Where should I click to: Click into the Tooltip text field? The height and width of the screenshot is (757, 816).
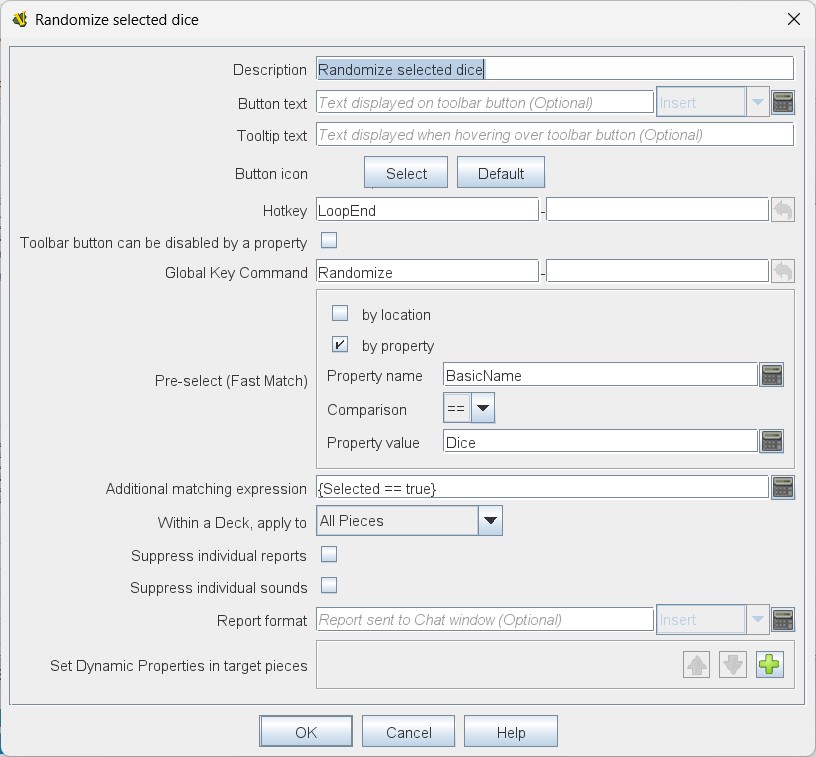tap(555, 135)
